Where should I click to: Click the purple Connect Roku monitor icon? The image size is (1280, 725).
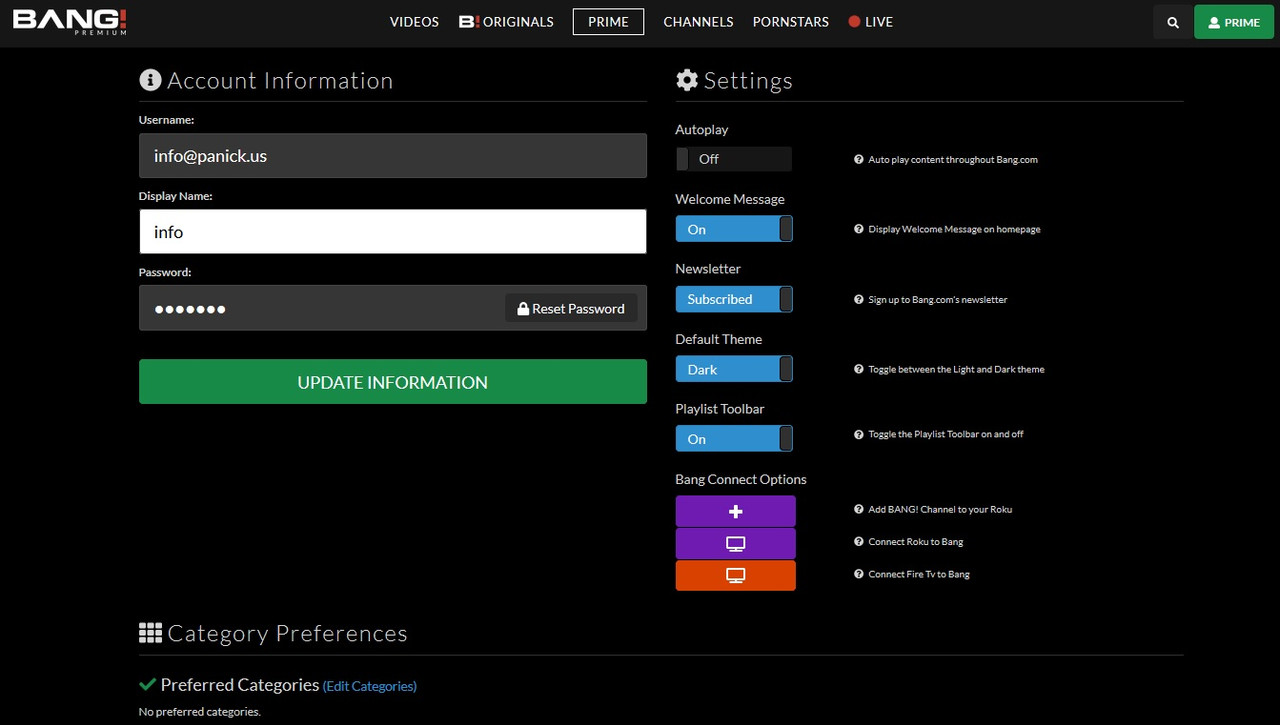735,544
